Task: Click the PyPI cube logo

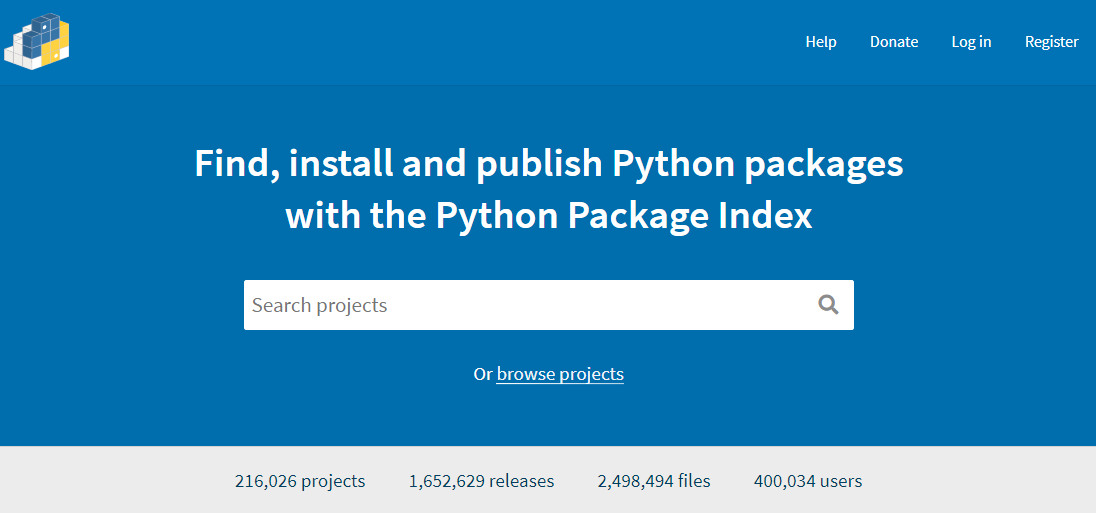Action: pyautogui.click(x=36, y=41)
